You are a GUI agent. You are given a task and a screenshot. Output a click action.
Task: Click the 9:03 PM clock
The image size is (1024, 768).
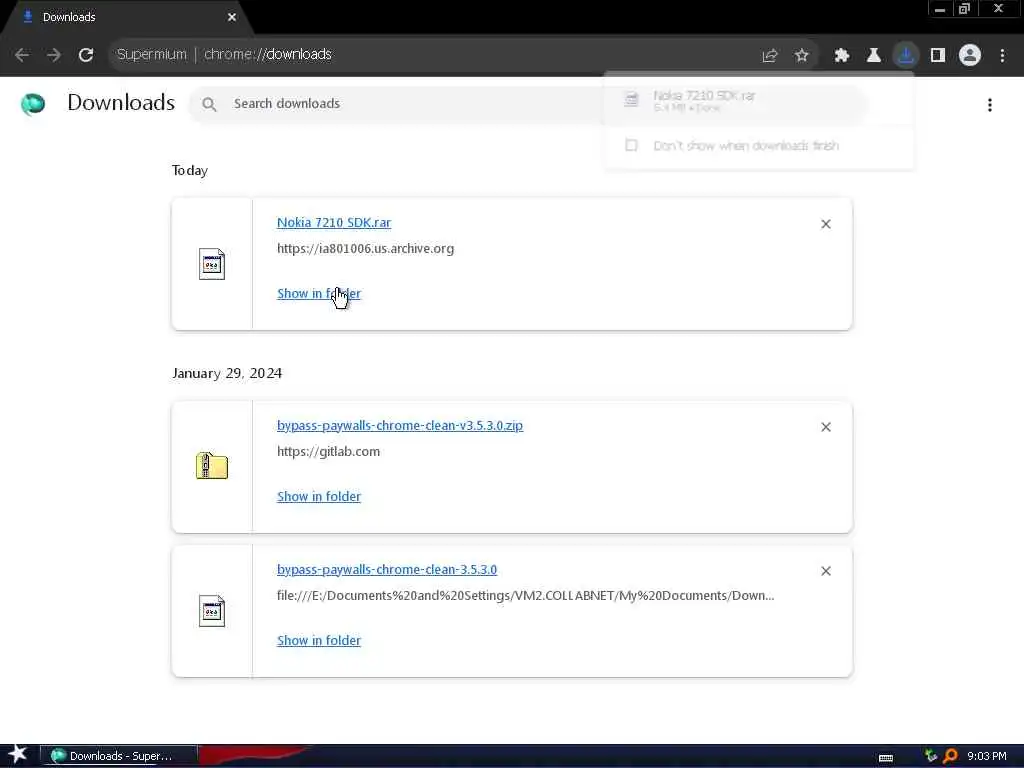pos(986,756)
